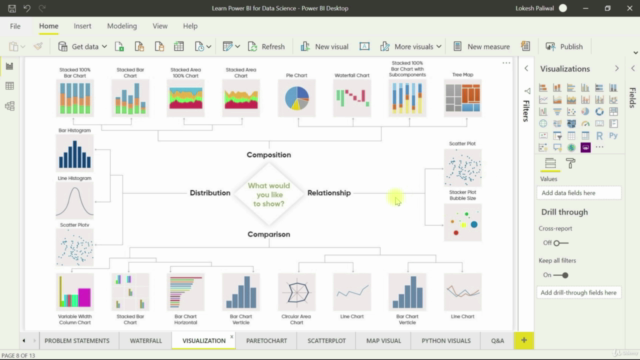Select the Treemap visual icon
Viewport: 640px width, 360px height.
tap(613, 111)
